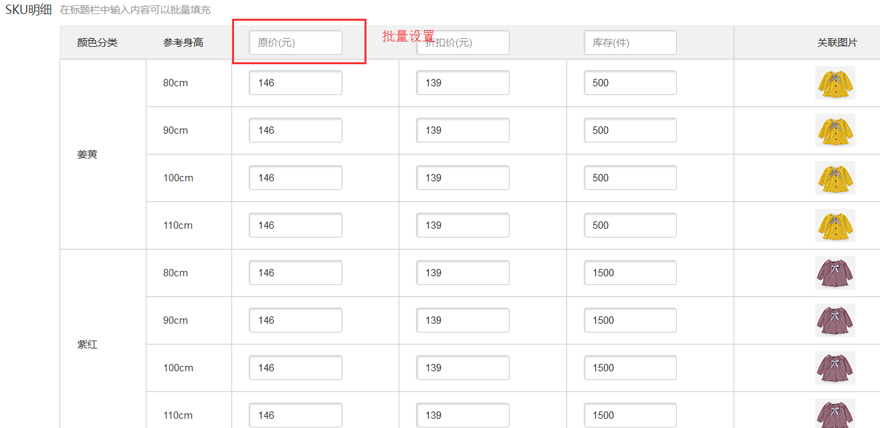
Task: Edit stock field for purple-red 110cm SKU
Action: click(x=630, y=415)
